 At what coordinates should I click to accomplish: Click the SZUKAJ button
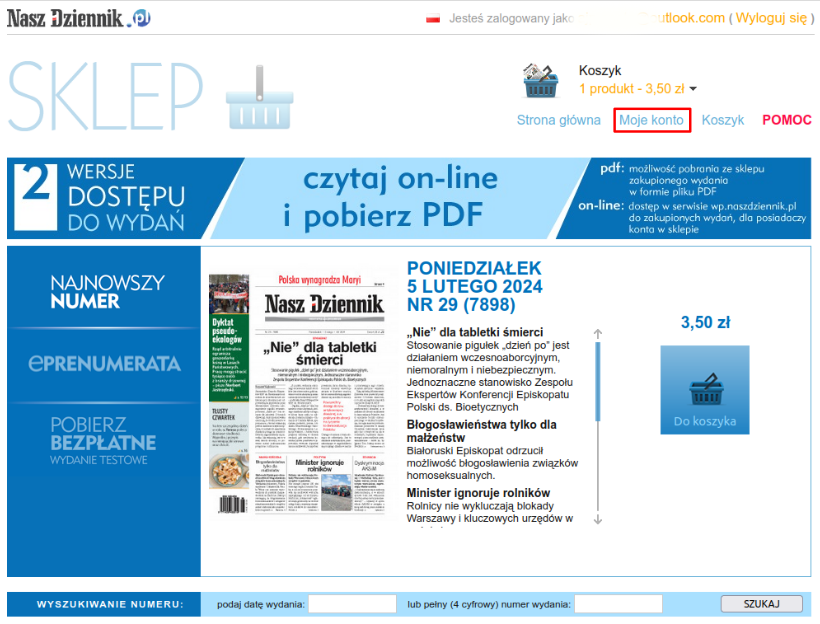coord(761,604)
